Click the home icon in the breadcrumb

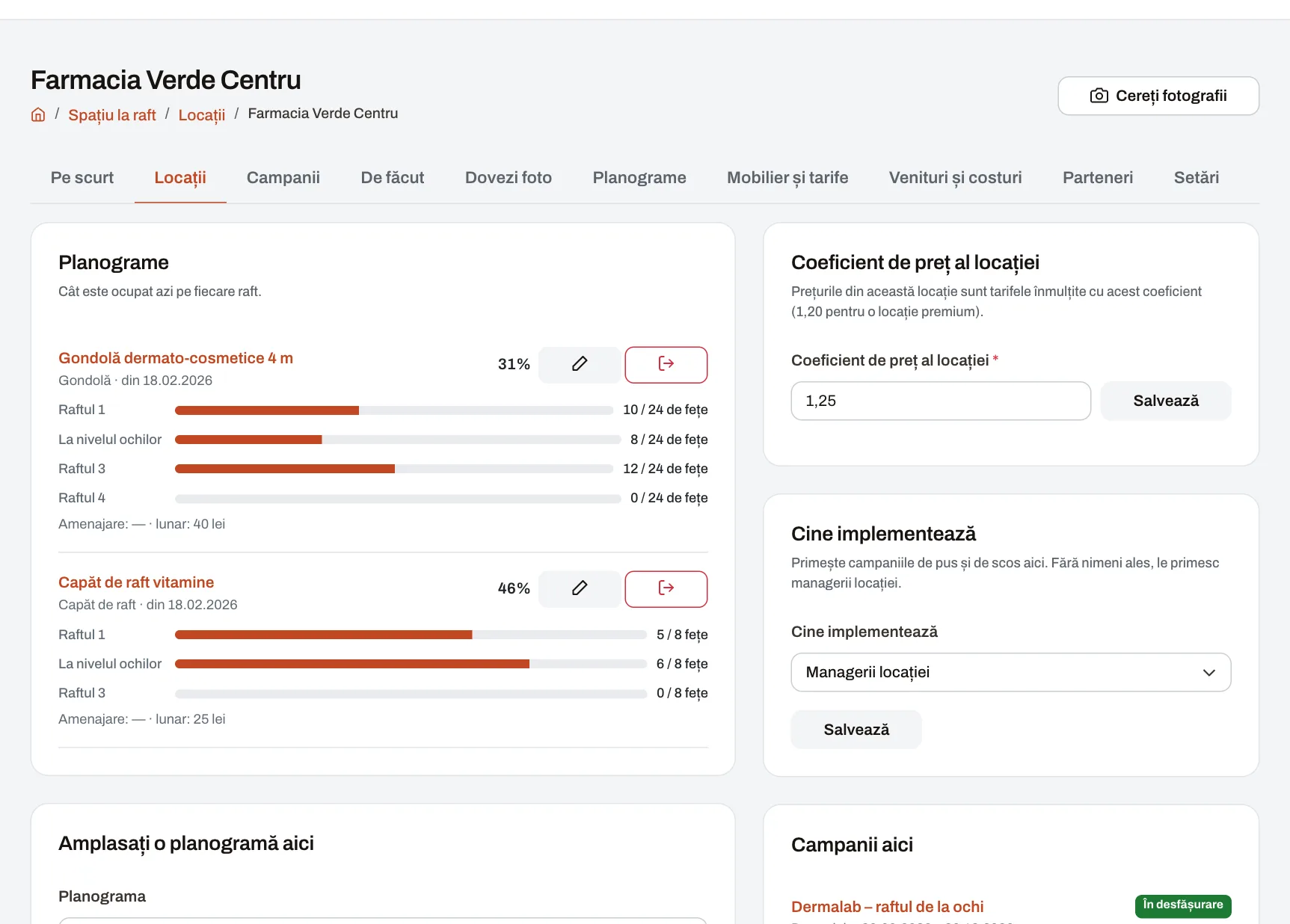[x=38, y=114]
